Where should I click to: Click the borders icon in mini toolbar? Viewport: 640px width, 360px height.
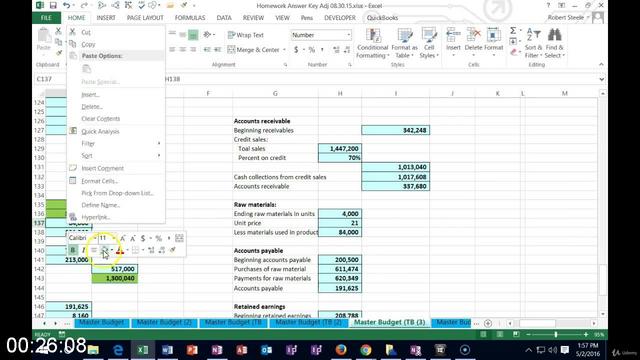pos(136,250)
